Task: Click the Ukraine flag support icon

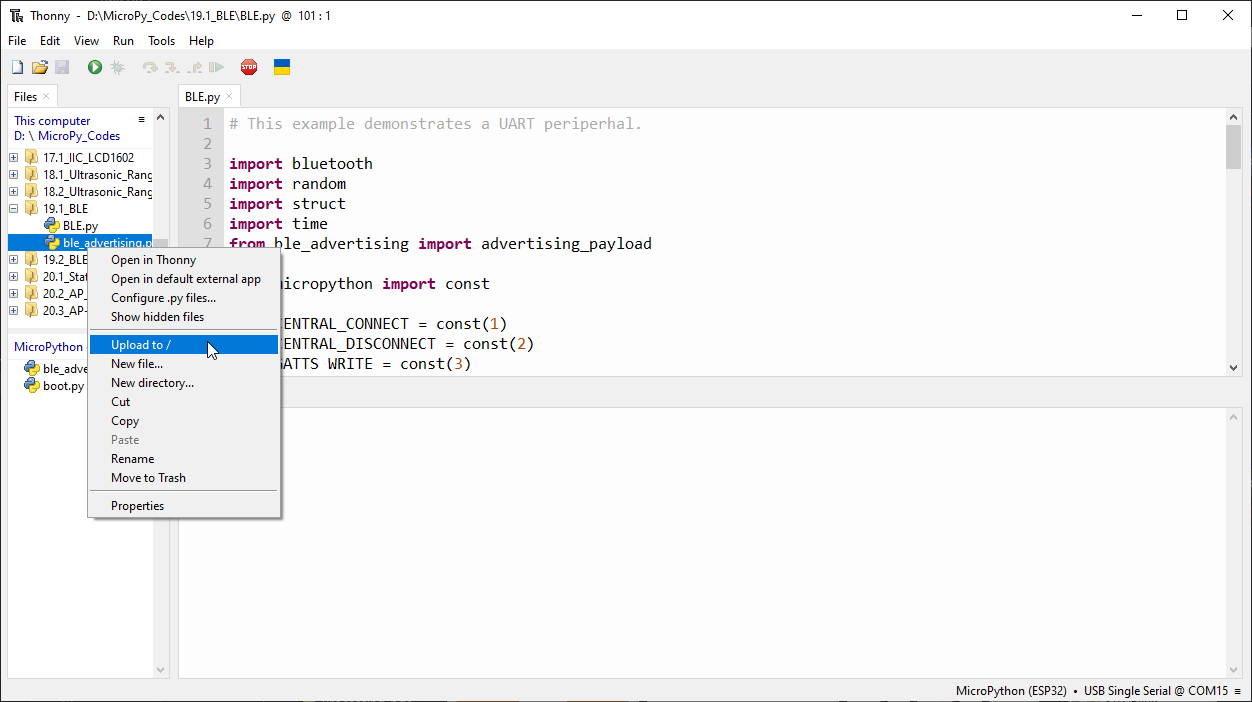Action: tap(282, 67)
